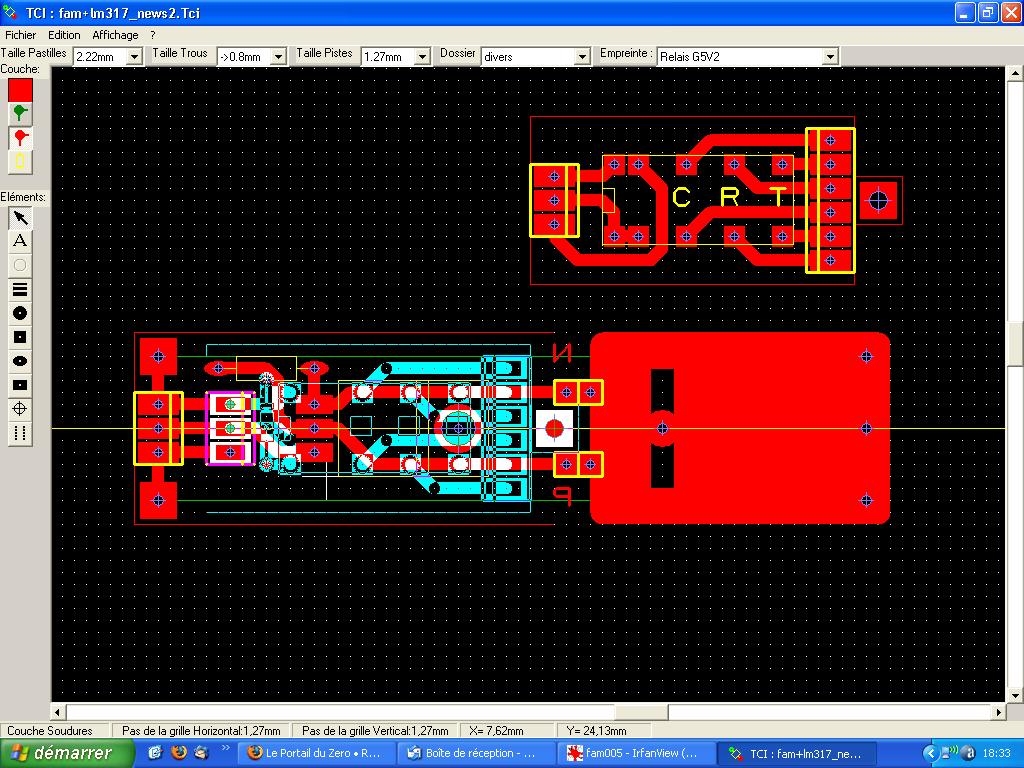The width and height of the screenshot is (1024, 768).
Task: Click the vertical scrollbar down arrow
Action: point(1015,696)
